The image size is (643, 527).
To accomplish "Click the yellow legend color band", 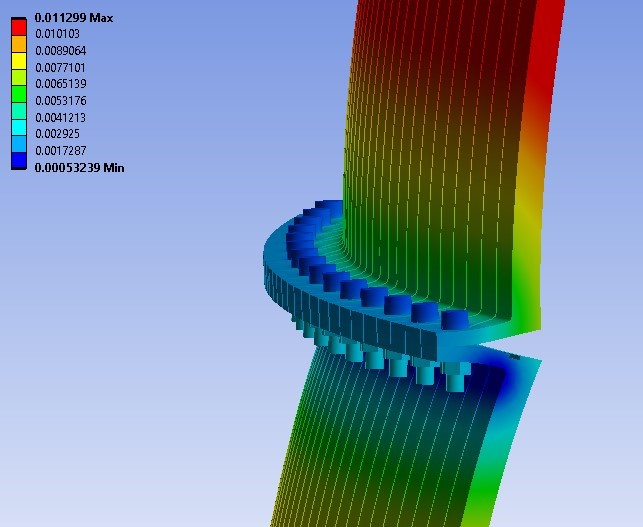I will click(x=19, y=60).
